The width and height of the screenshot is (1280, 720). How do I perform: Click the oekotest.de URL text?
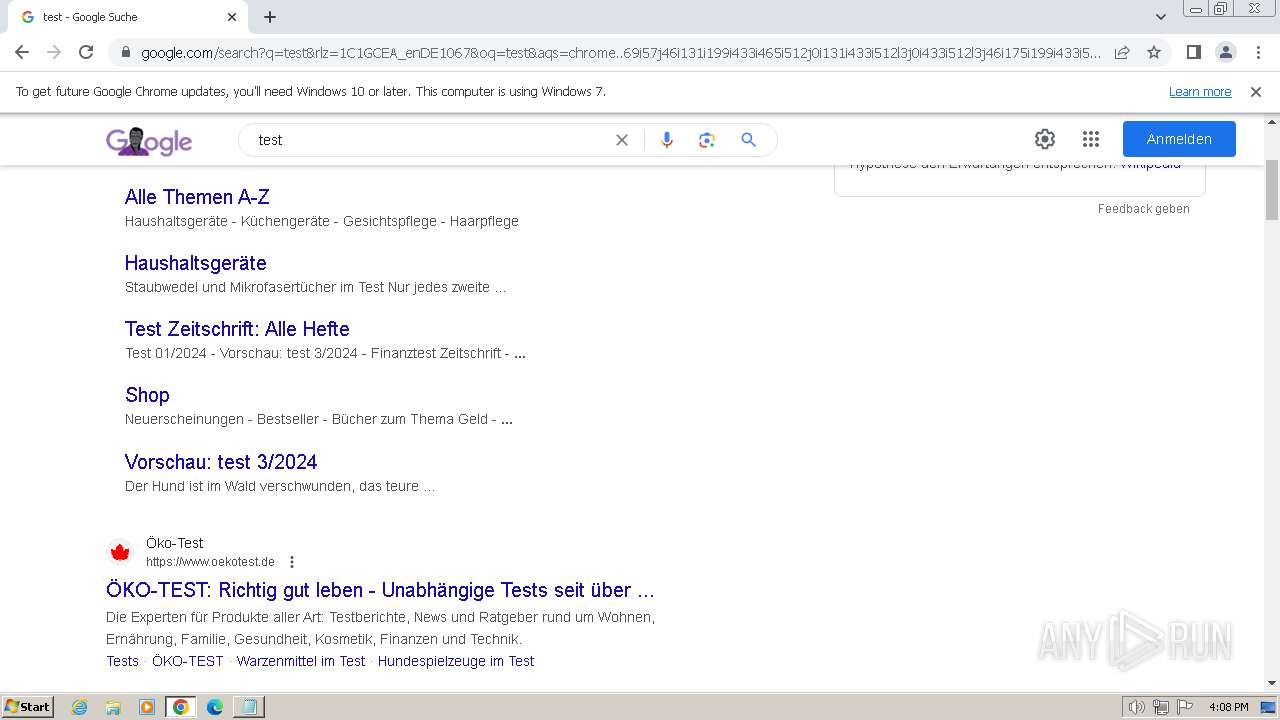point(210,562)
